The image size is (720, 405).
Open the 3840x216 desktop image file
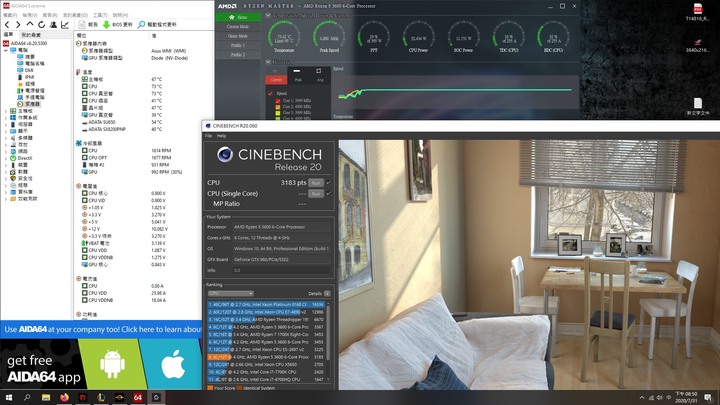pos(698,45)
